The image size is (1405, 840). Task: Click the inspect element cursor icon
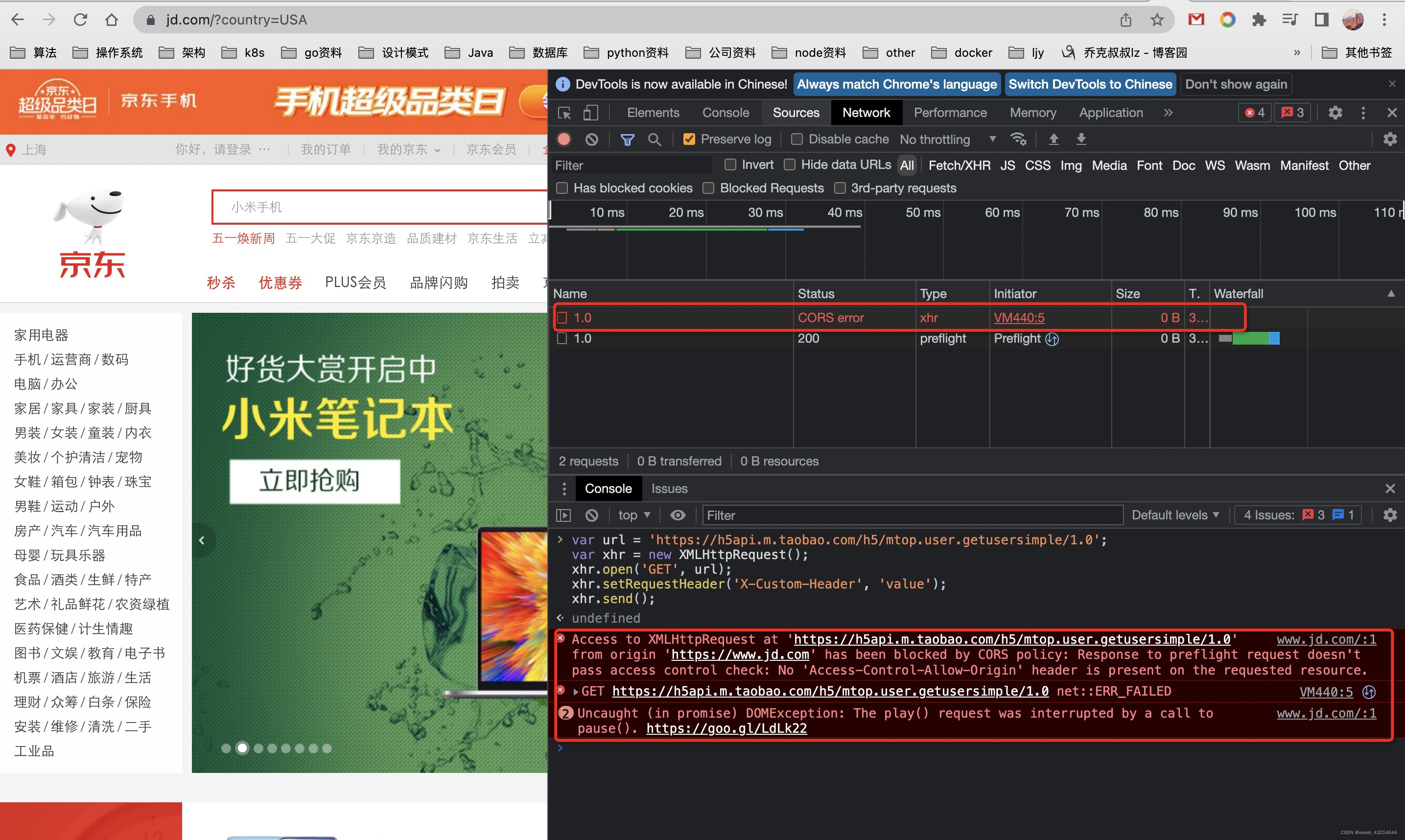[566, 112]
